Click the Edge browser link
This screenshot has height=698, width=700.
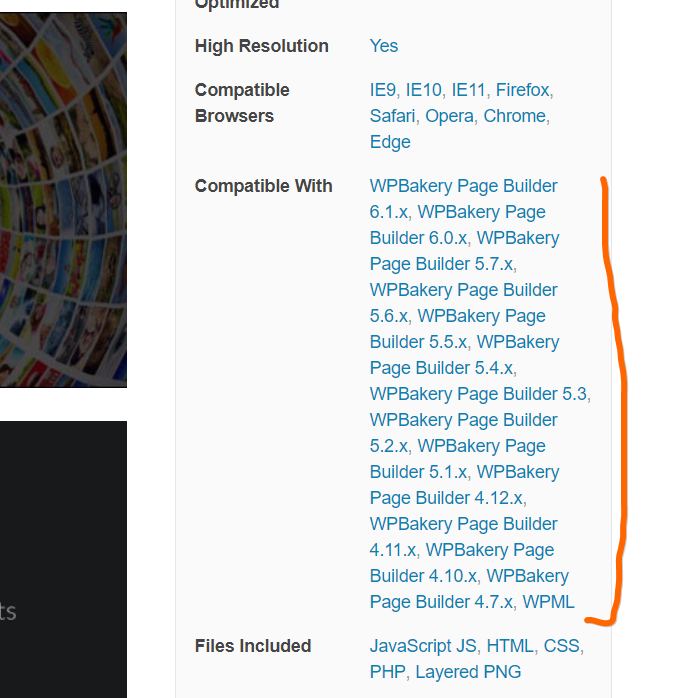(x=390, y=142)
